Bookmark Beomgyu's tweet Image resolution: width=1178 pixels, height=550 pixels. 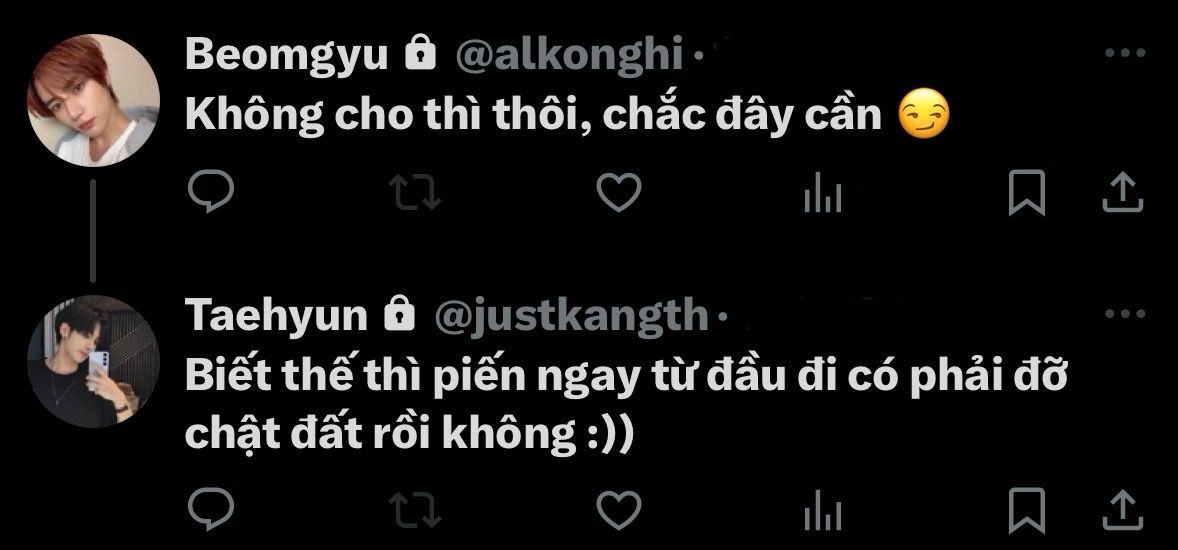coord(1026,192)
